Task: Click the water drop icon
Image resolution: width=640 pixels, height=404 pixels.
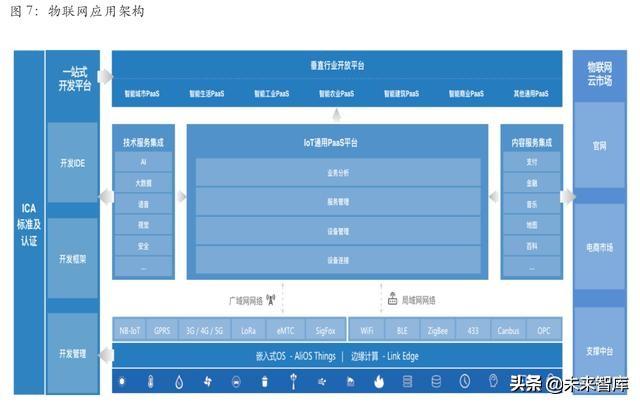Action: pos(178,381)
